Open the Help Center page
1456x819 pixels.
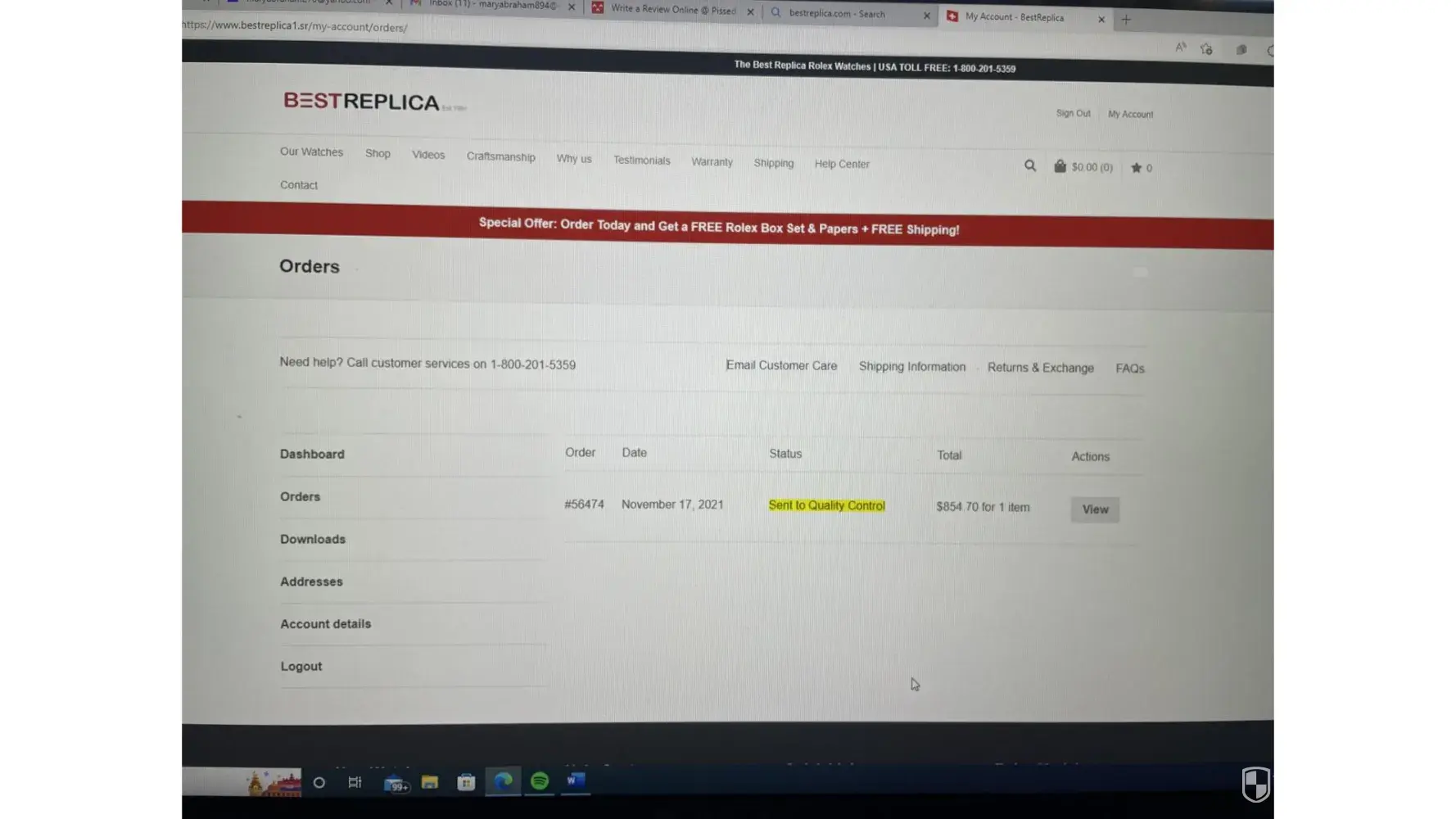coord(842,164)
